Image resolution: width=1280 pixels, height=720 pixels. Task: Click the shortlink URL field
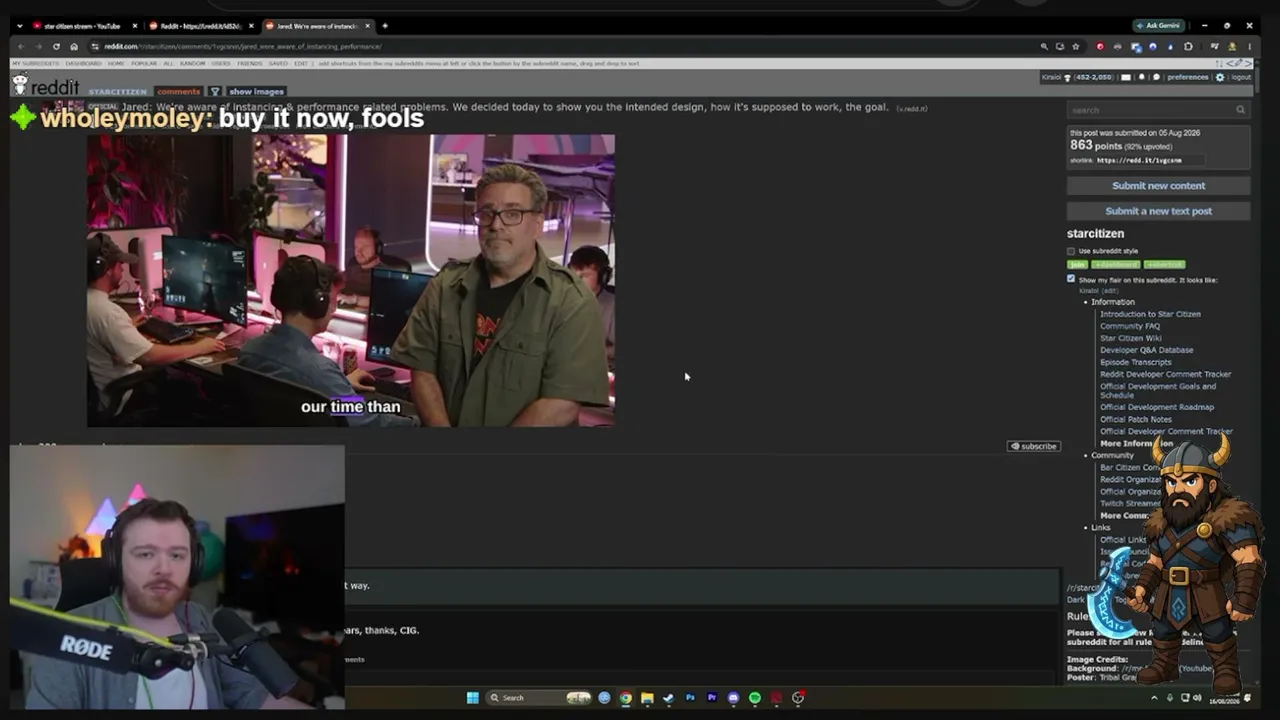(x=1150, y=160)
